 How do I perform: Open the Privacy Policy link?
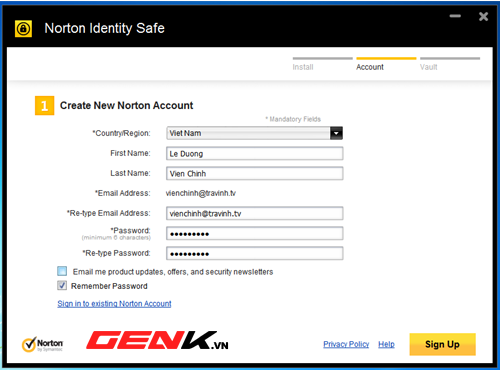pos(346,344)
